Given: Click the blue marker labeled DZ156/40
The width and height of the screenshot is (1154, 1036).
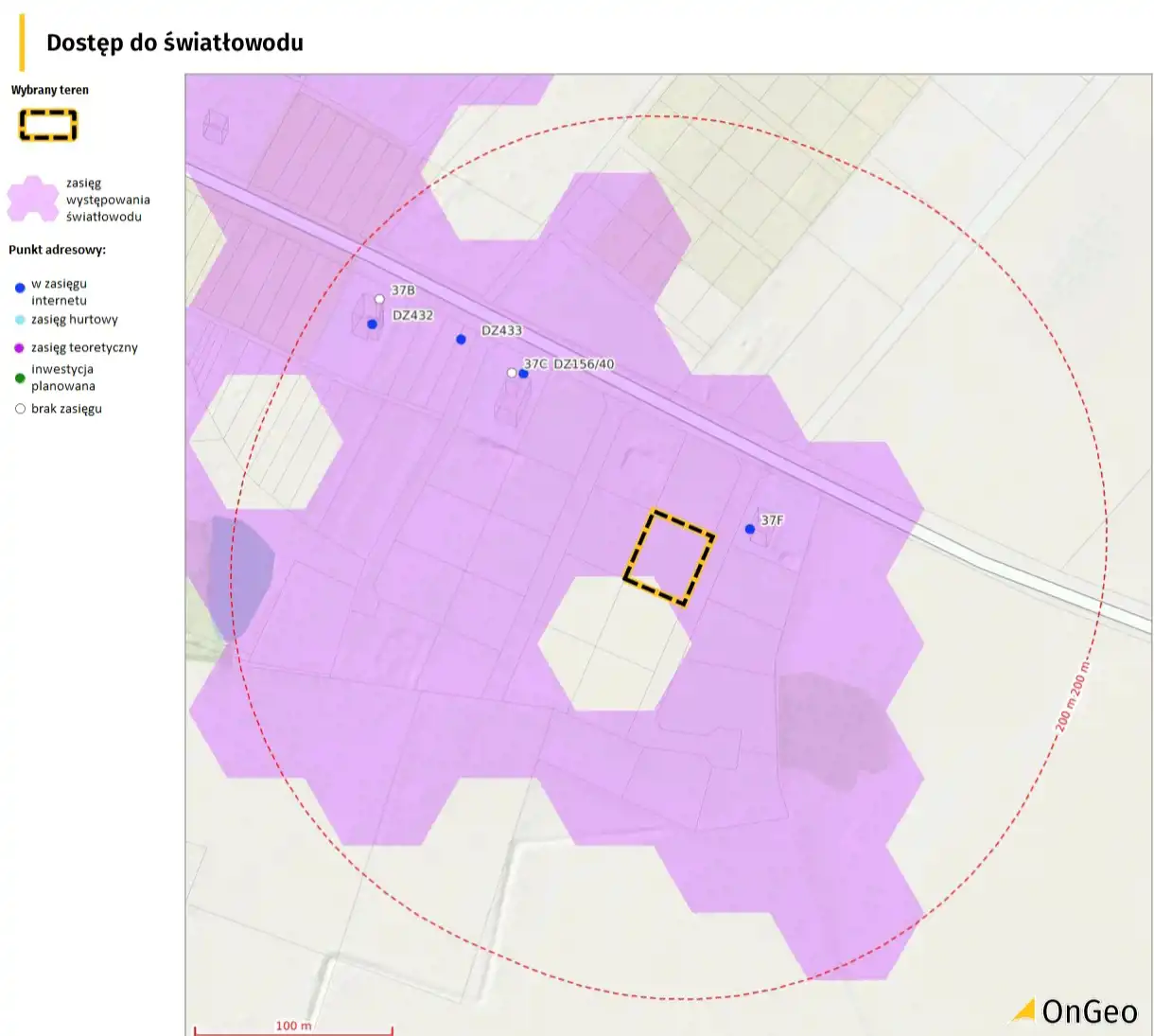Looking at the screenshot, I should [524, 374].
